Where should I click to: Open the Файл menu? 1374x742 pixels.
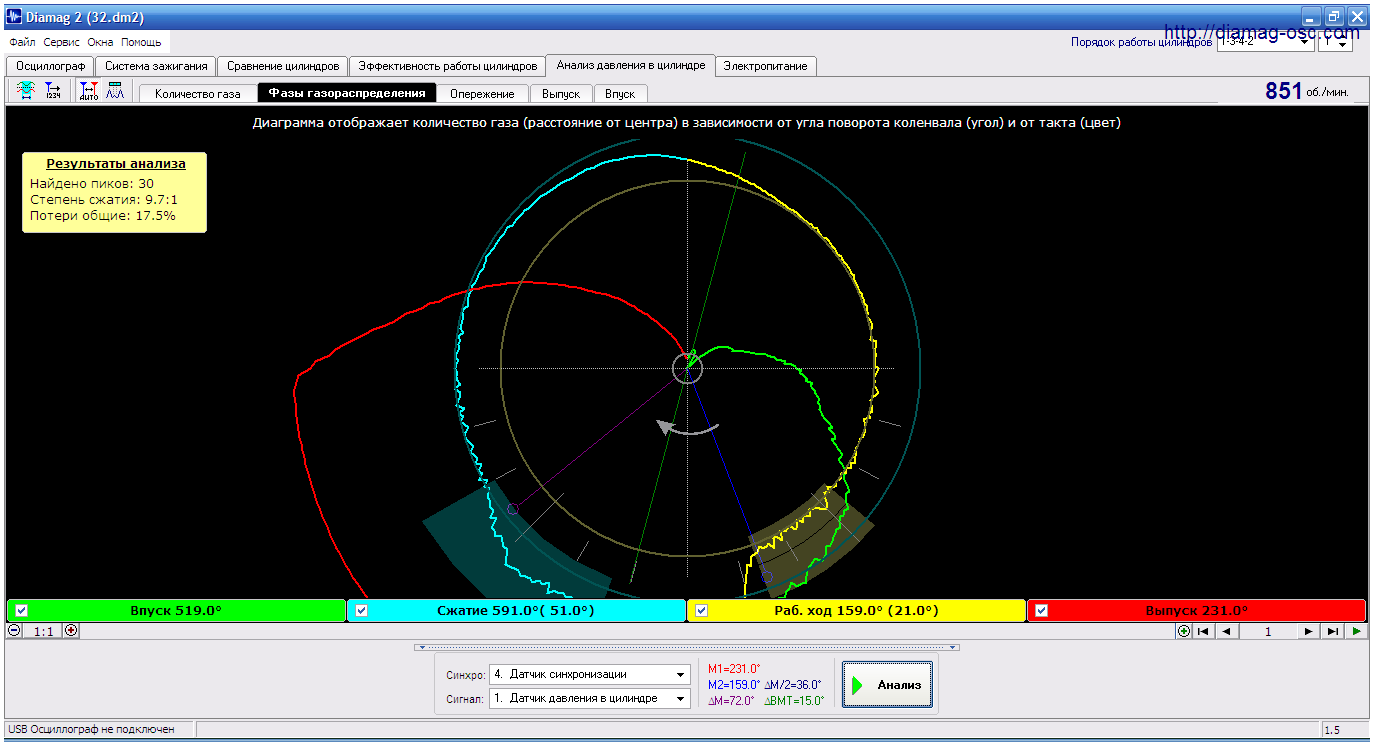(22, 42)
